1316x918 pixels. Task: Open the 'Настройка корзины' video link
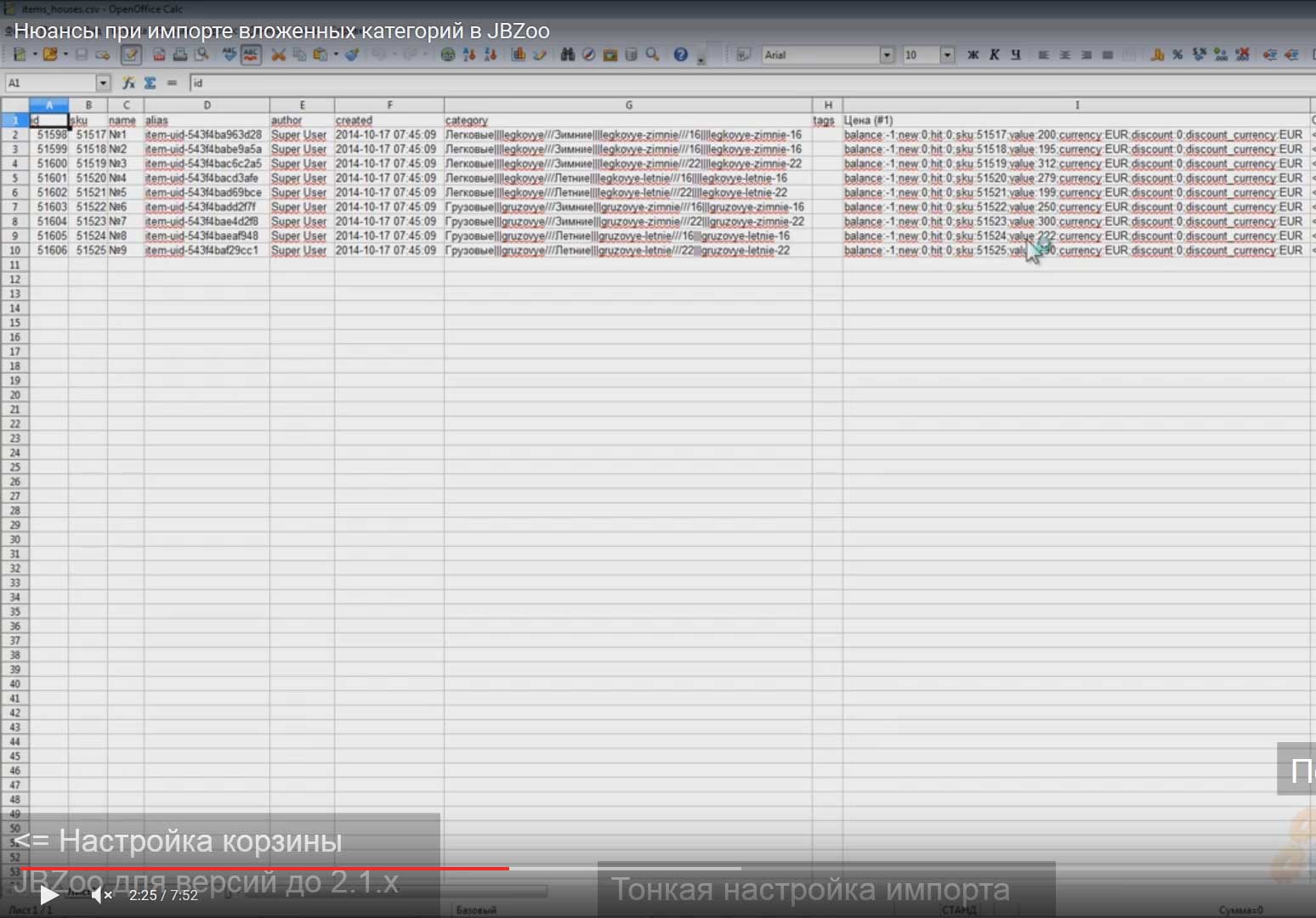[x=179, y=841]
